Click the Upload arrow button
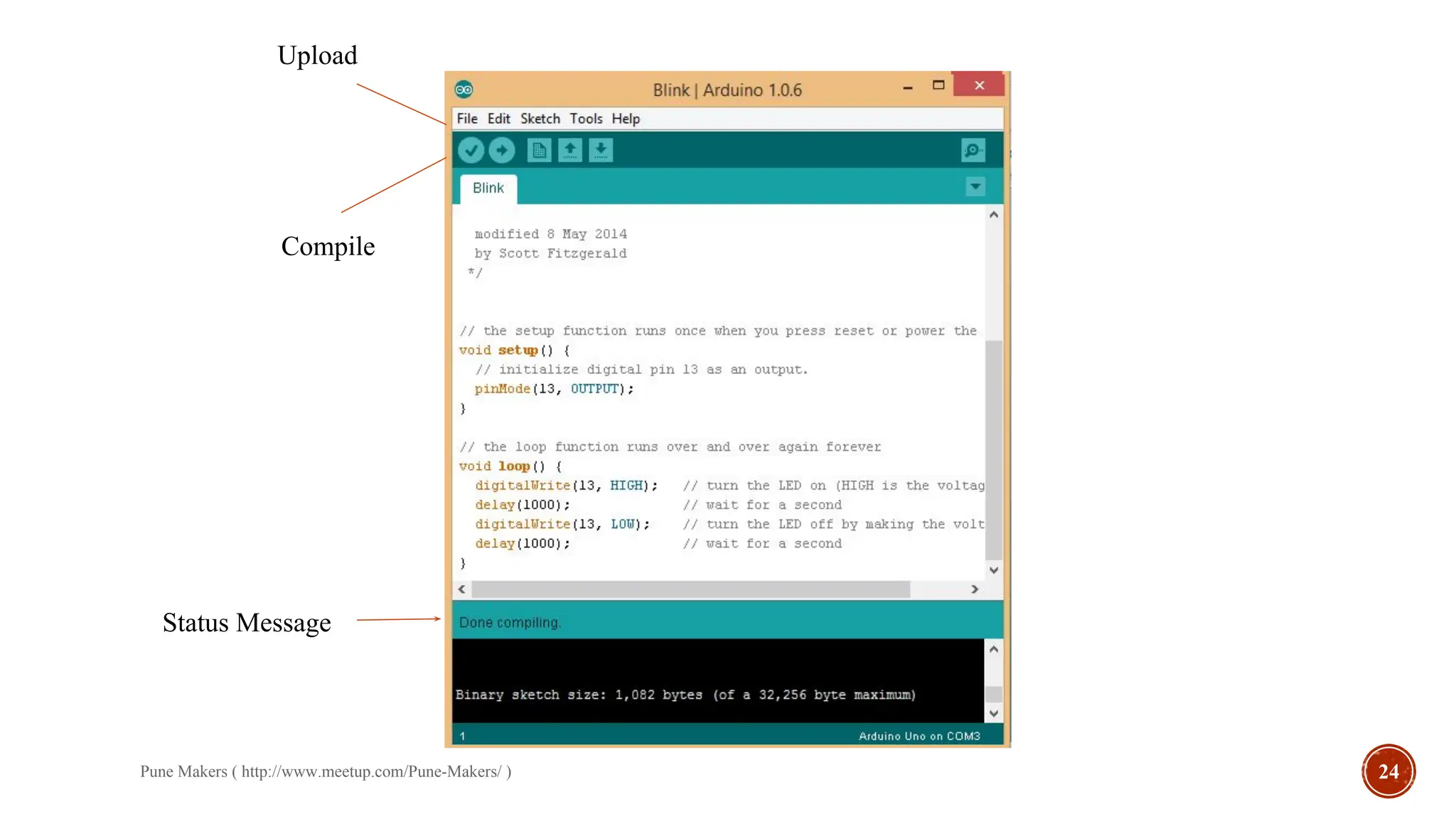This screenshot has width=1456, height=819. click(x=502, y=150)
